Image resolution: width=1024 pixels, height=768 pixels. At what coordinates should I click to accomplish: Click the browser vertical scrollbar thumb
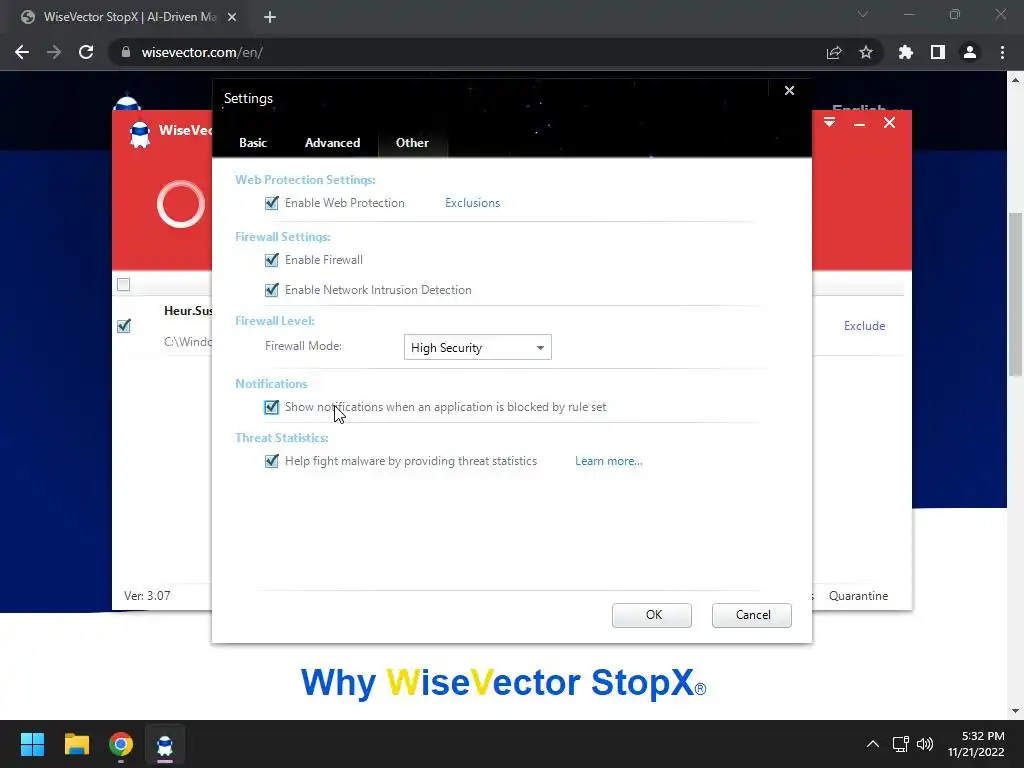(x=1015, y=294)
